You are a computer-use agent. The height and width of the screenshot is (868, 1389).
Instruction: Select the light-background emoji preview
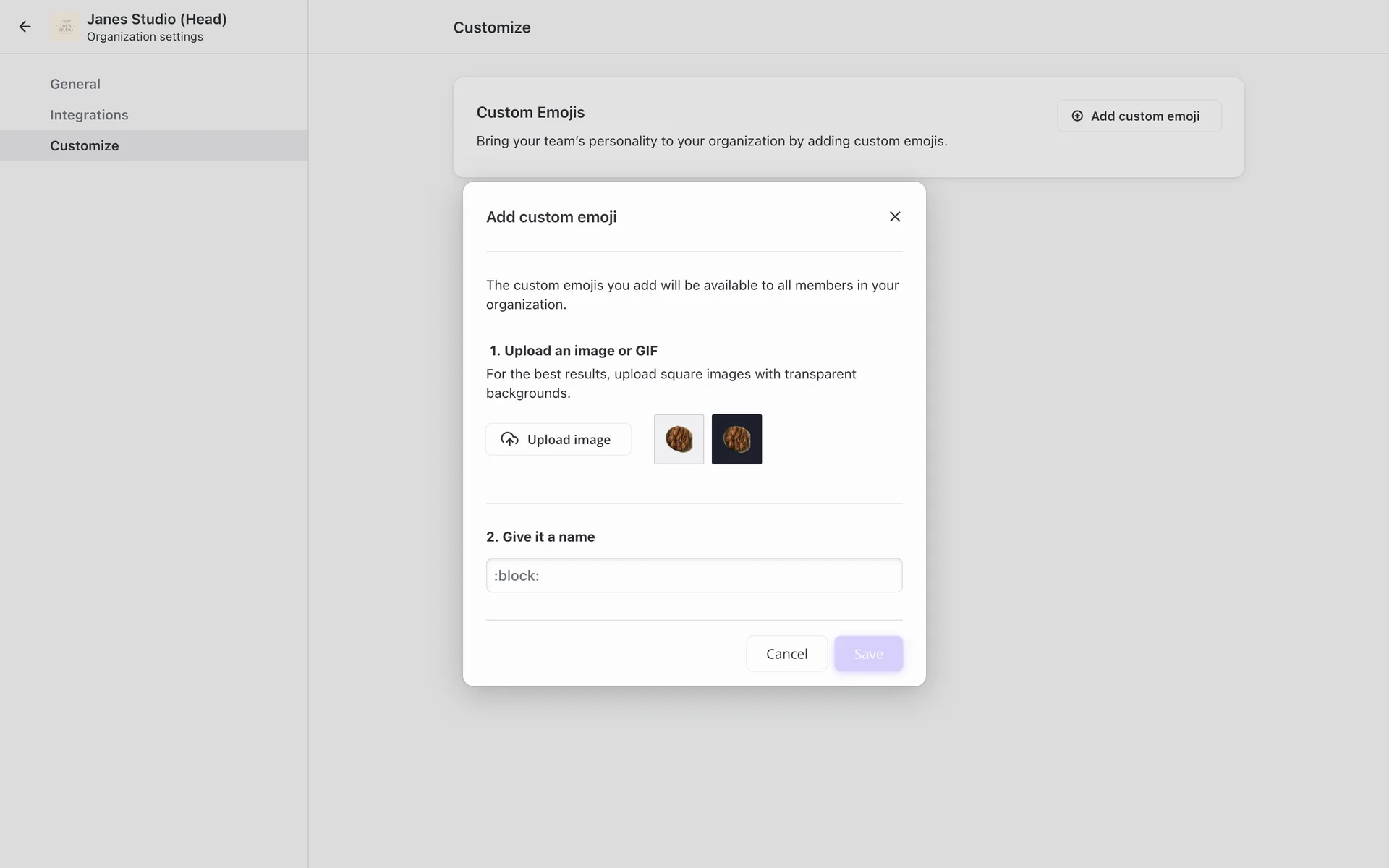click(679, 439)
